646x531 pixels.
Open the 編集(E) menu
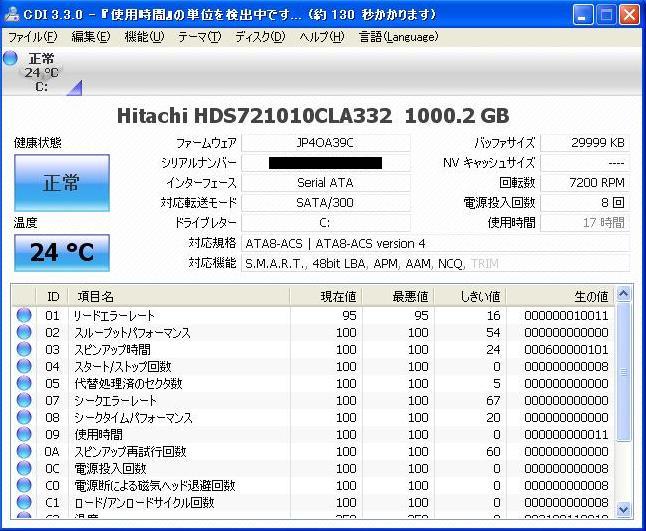(x=91, y=37)
